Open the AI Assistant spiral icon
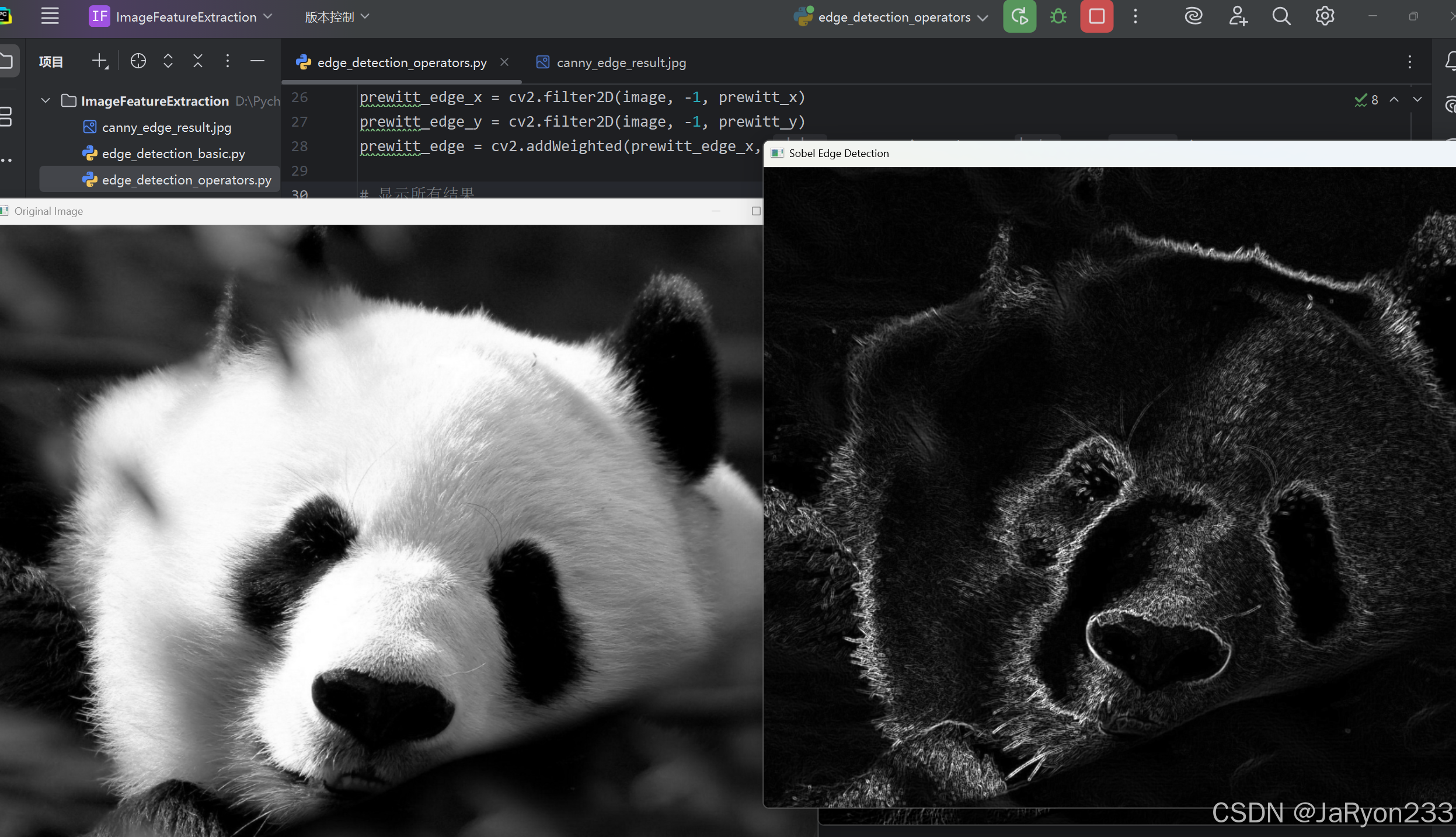Screen dimensions: 1456x837 pyautogui.click(x=1193, y=16)
